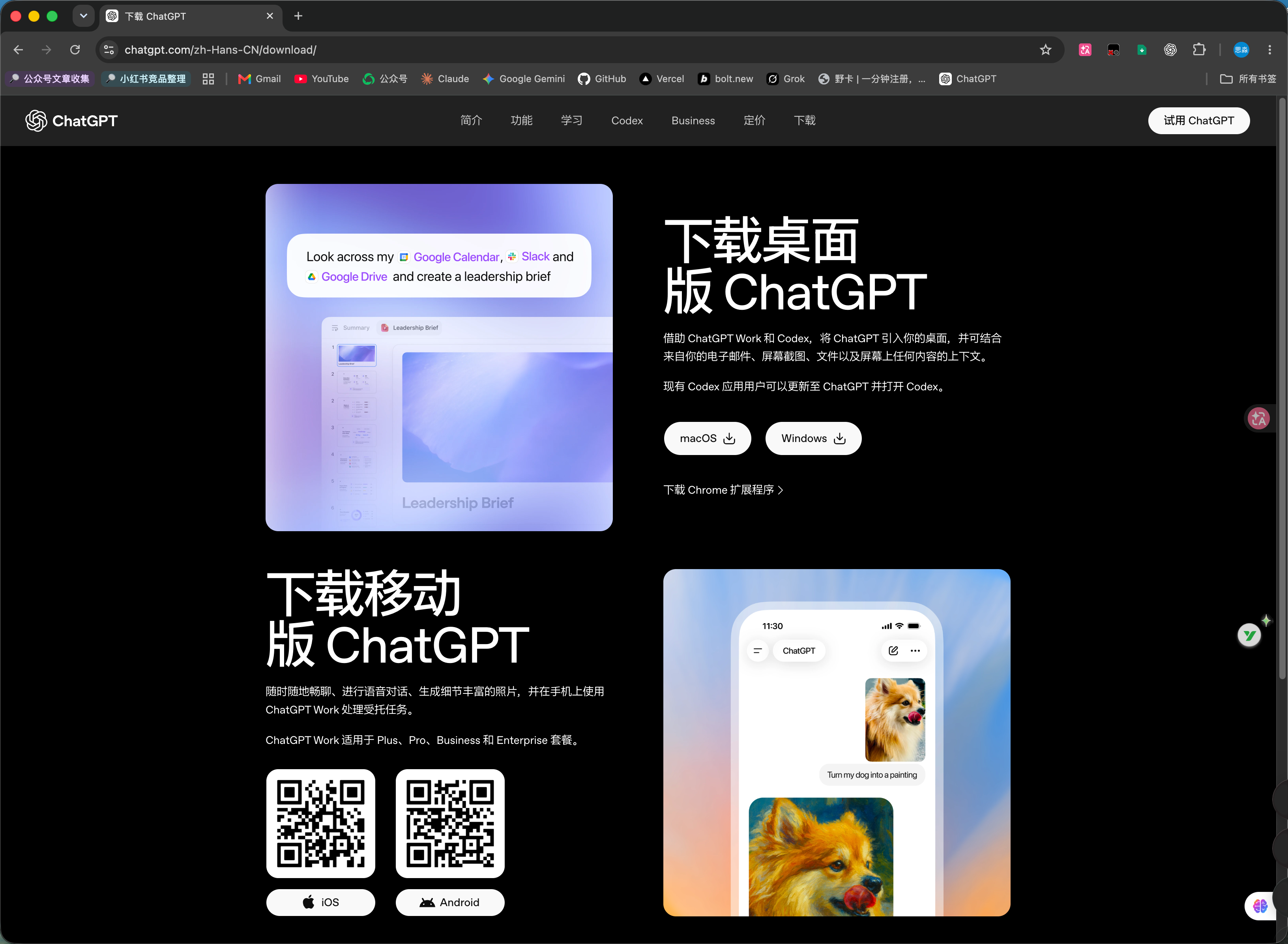The width and height of the screenshot is (1288, 944).
Task: Bookmark this page with the star icon
Action: tap(1045, 50)
